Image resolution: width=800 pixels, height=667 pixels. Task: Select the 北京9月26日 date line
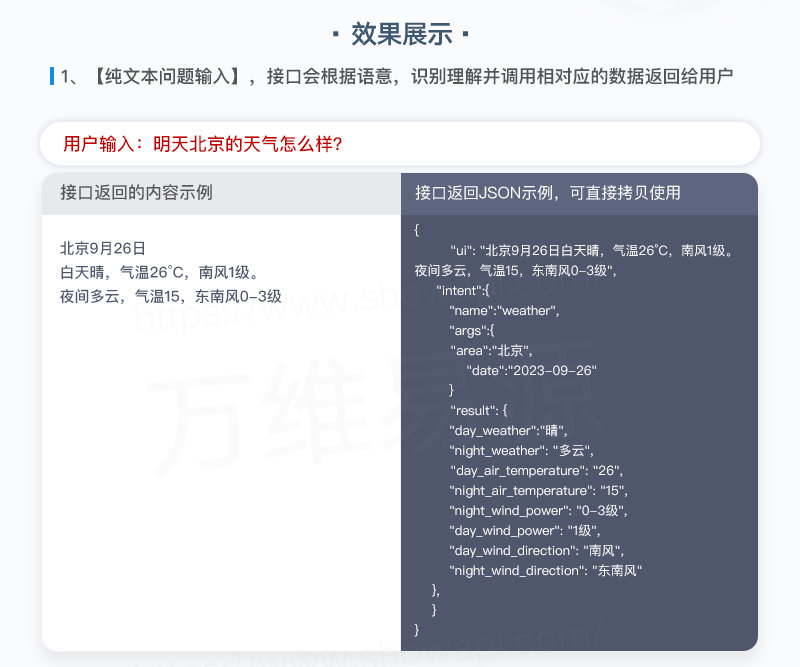tap(103, 249)
